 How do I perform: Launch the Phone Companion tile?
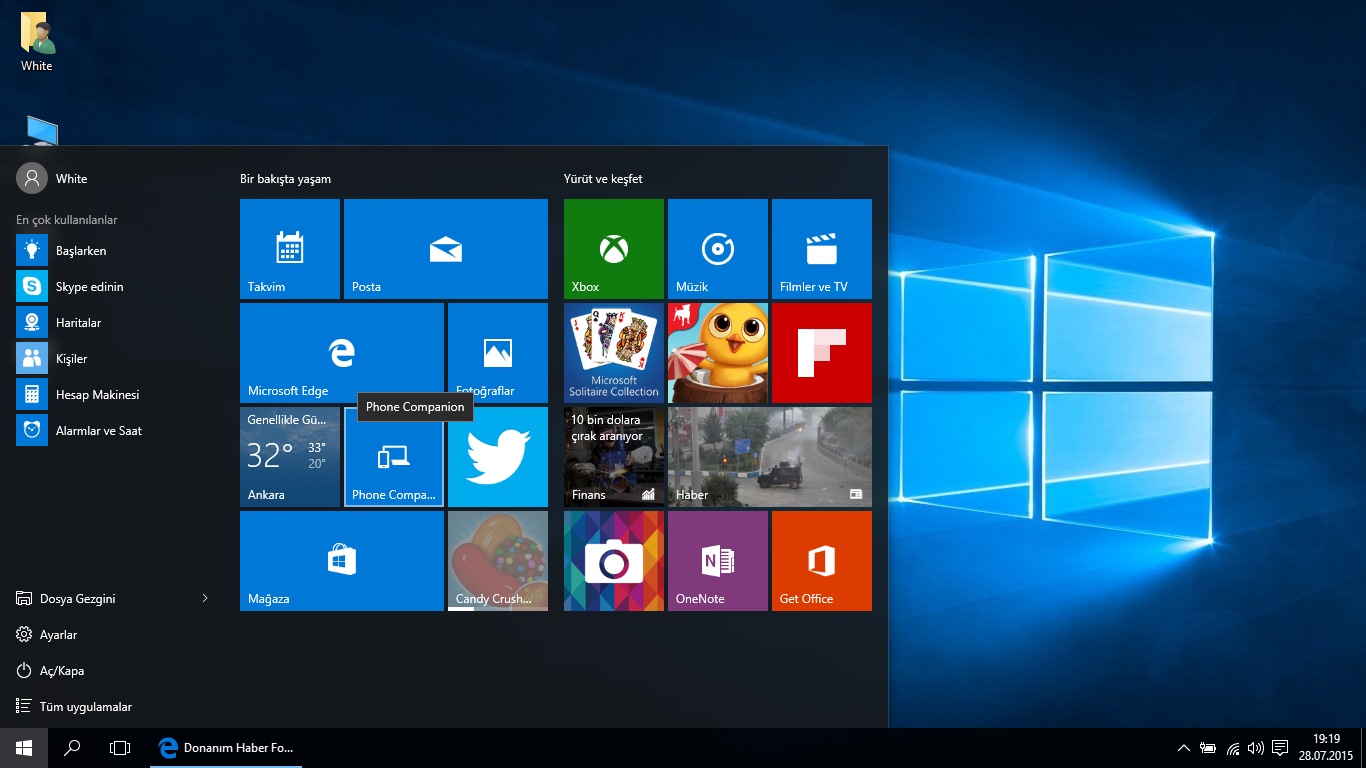[394, 457]
